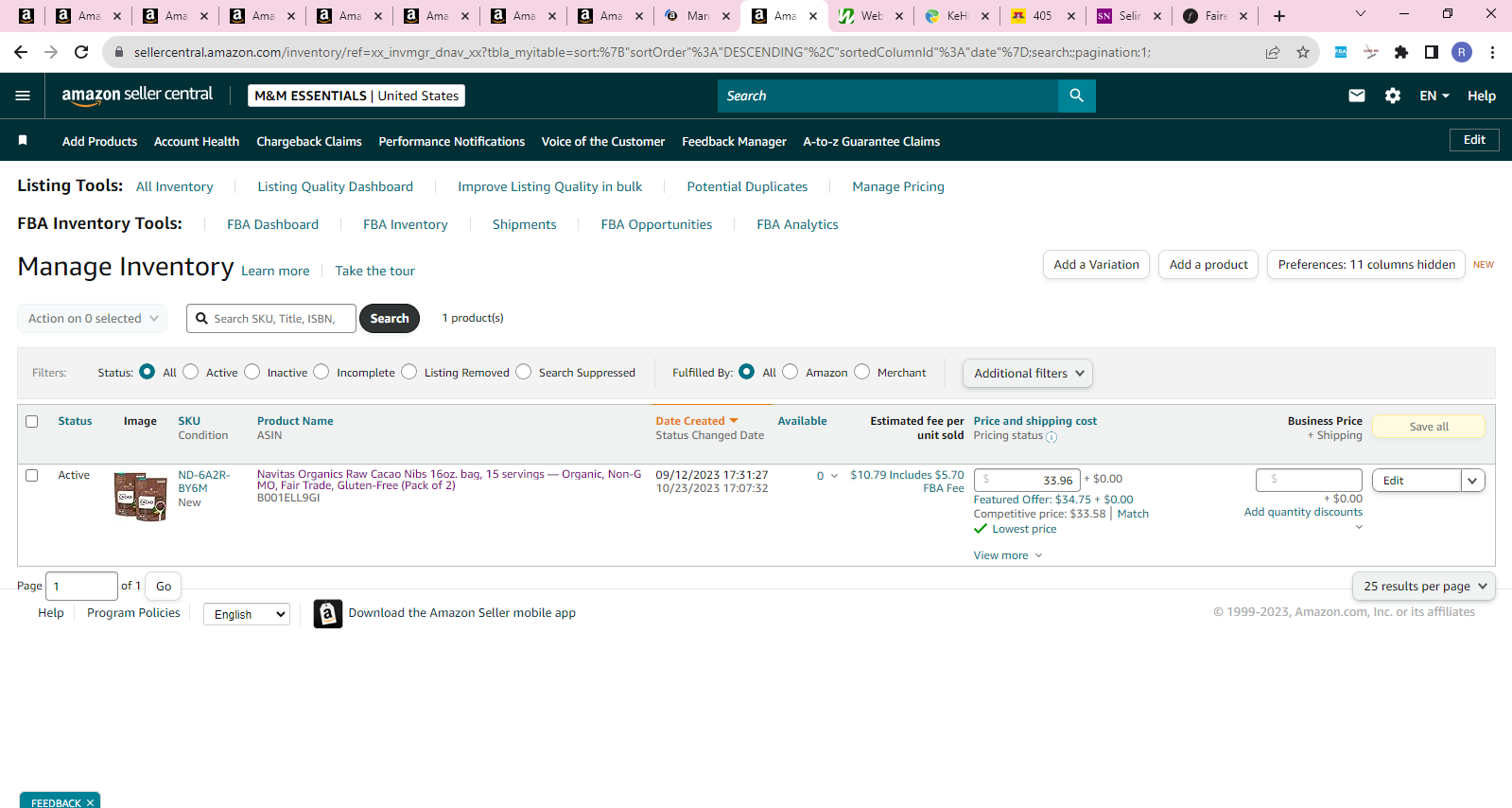Reload the page with refresh icon
Screen dimensions: 1512x808
click(x=81, y=52)
